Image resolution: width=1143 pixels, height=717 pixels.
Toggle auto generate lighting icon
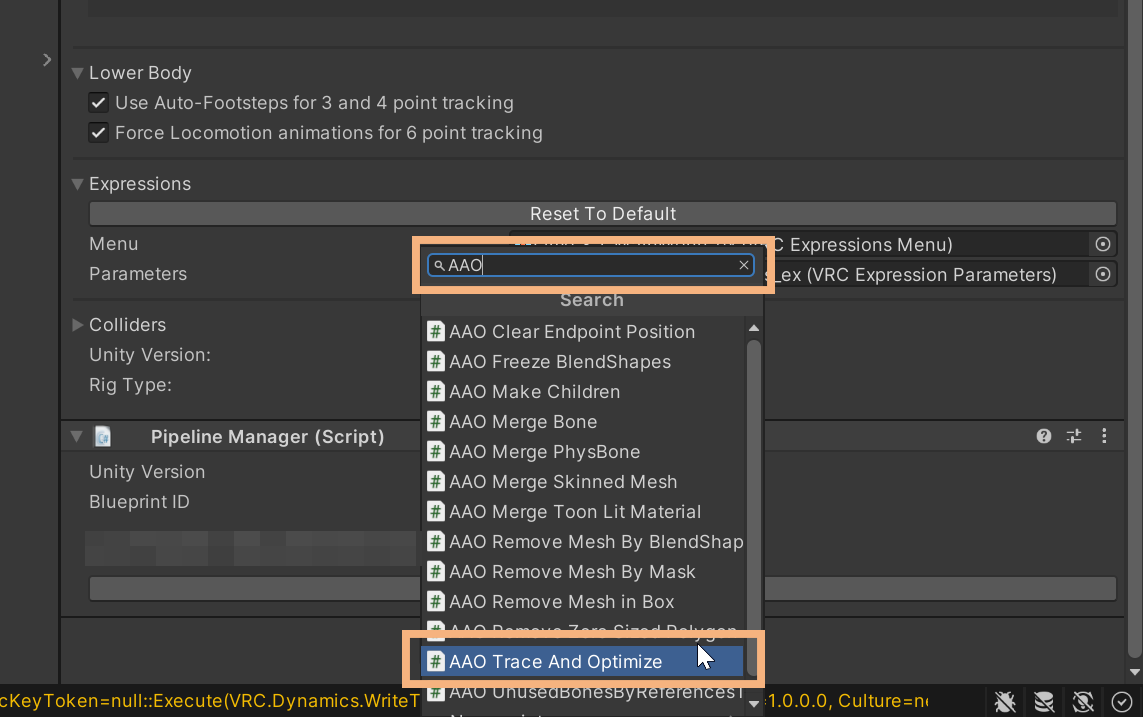1083,702
